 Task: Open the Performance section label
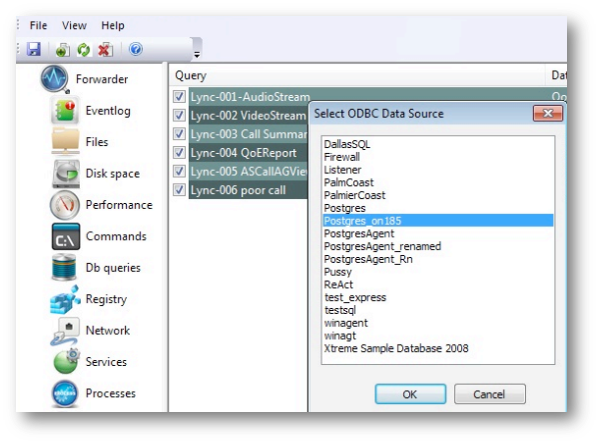pos(119,205)
